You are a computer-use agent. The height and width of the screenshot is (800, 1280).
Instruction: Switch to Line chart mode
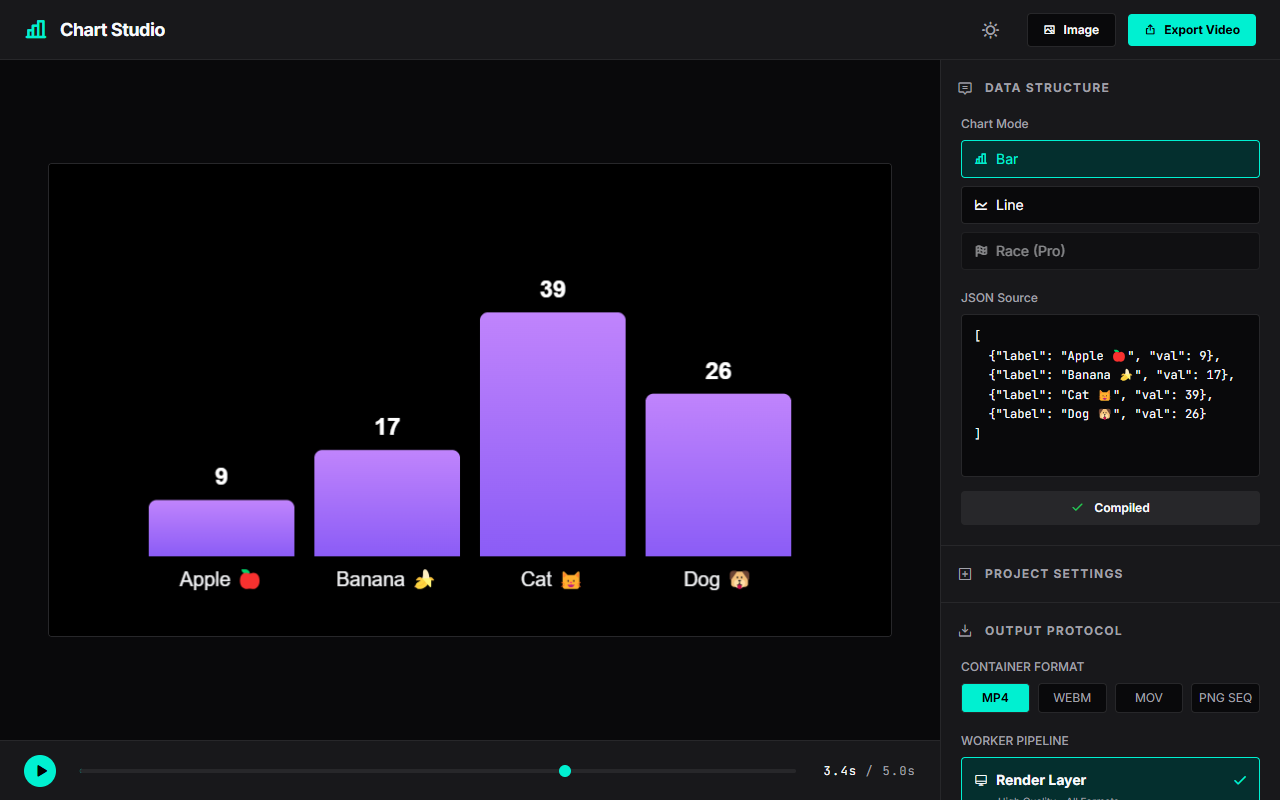tap(1110, 205)
